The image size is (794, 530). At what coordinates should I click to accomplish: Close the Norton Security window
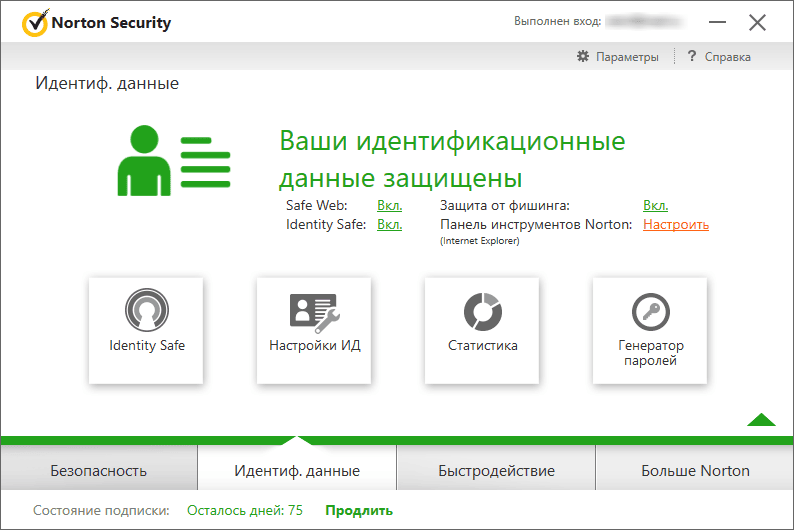tap(758, 22)
